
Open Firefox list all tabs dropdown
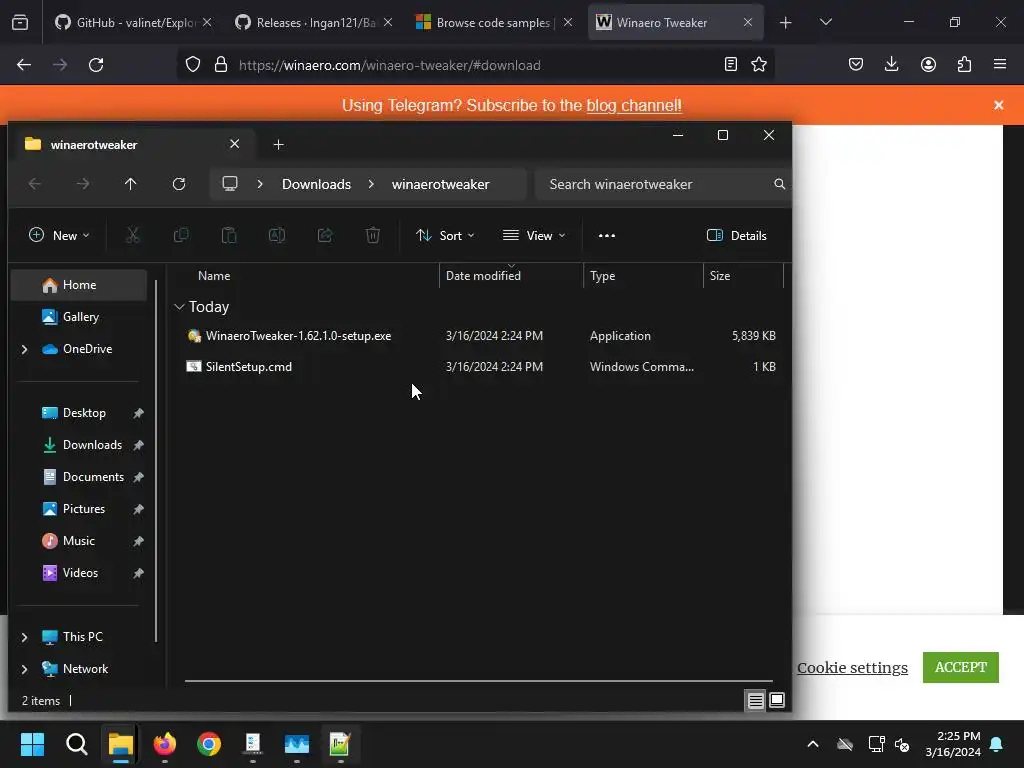pos(825,22)
